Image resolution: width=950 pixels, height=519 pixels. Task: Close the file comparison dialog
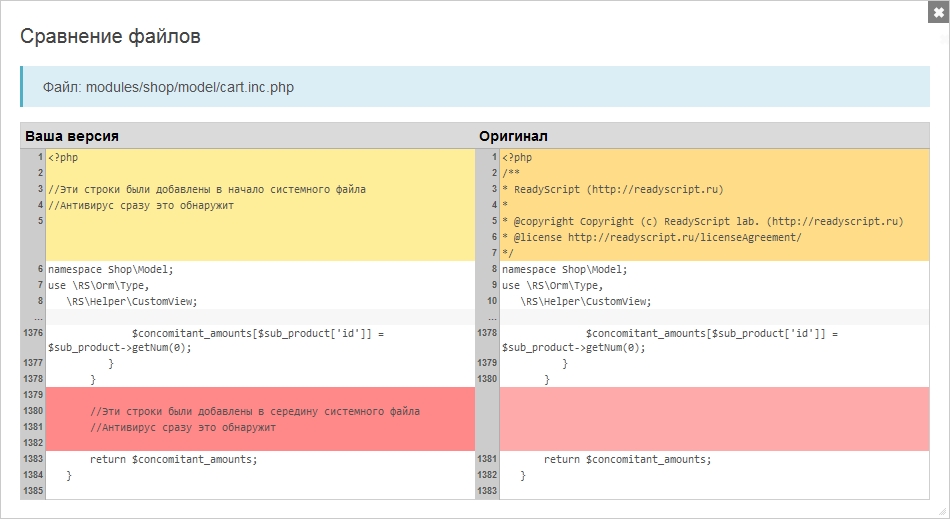(x=937, y=11)
